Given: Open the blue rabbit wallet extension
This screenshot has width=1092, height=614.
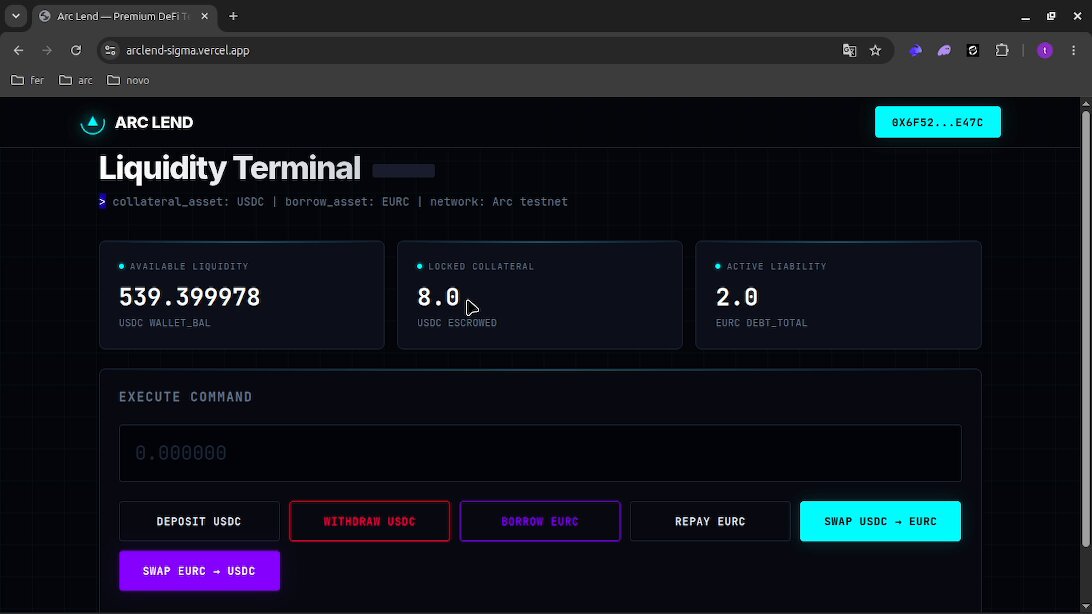Looking at the screenshot, I should point(915,50).
